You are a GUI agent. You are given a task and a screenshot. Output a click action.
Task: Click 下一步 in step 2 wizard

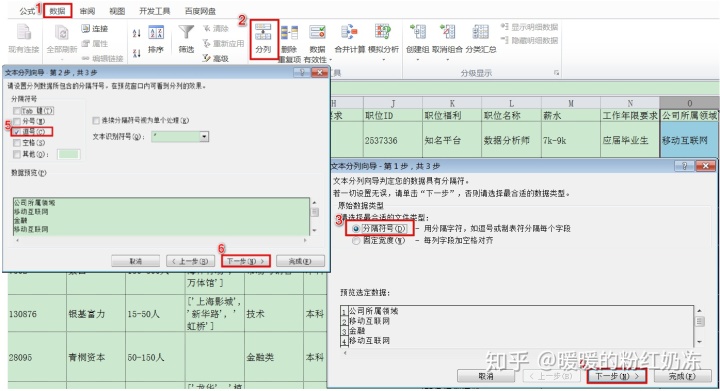click(x=246, y=261)
